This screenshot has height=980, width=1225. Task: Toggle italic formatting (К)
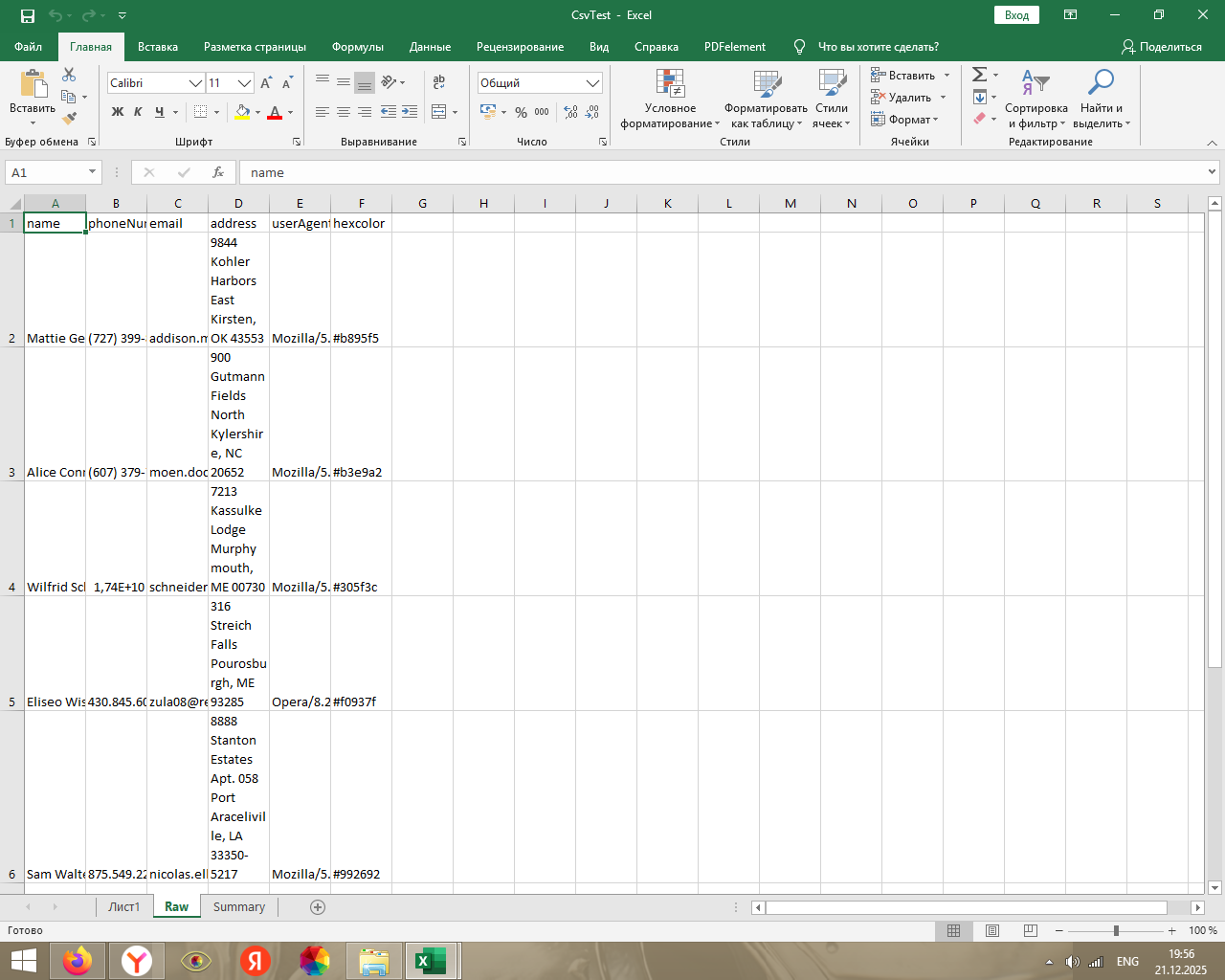coord(138,112)
